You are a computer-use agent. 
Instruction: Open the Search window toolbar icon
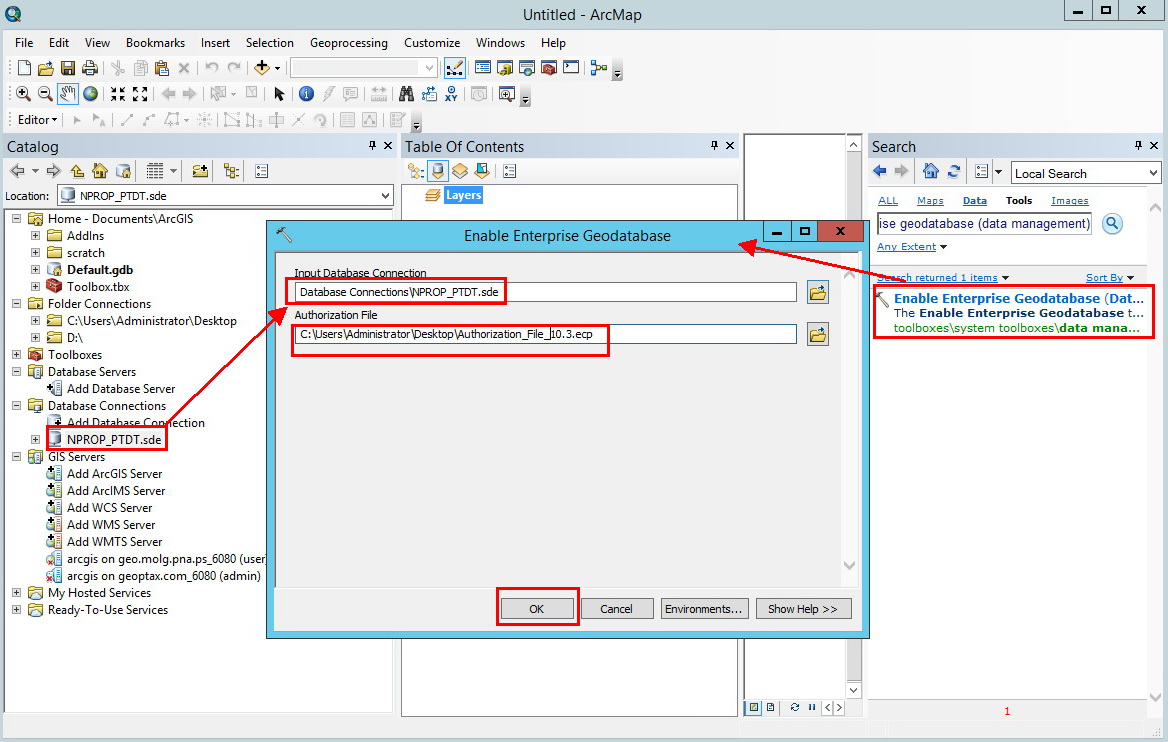point(527,68)
